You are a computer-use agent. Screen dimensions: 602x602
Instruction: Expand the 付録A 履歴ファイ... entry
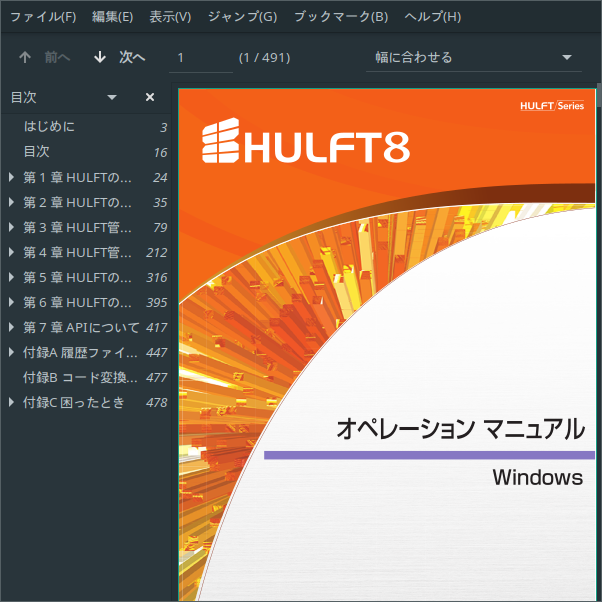point(12,352)
